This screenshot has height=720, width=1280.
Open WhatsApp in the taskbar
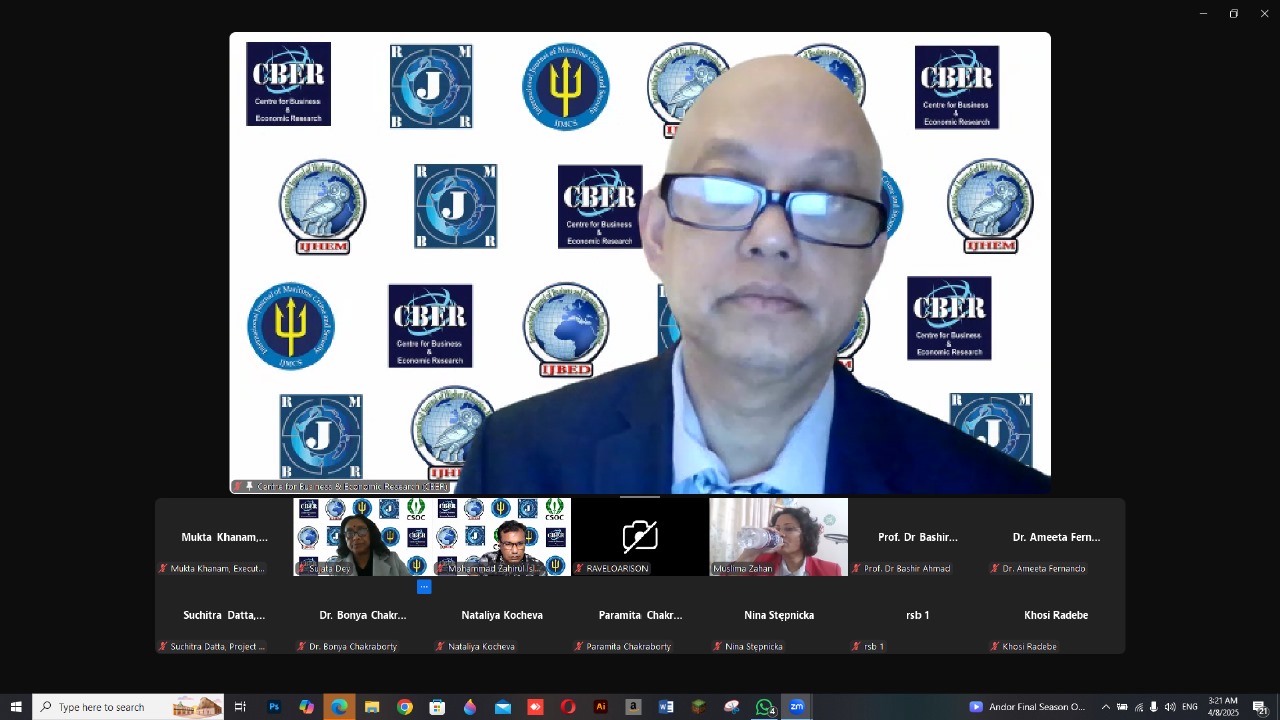[x=764, y=707]
